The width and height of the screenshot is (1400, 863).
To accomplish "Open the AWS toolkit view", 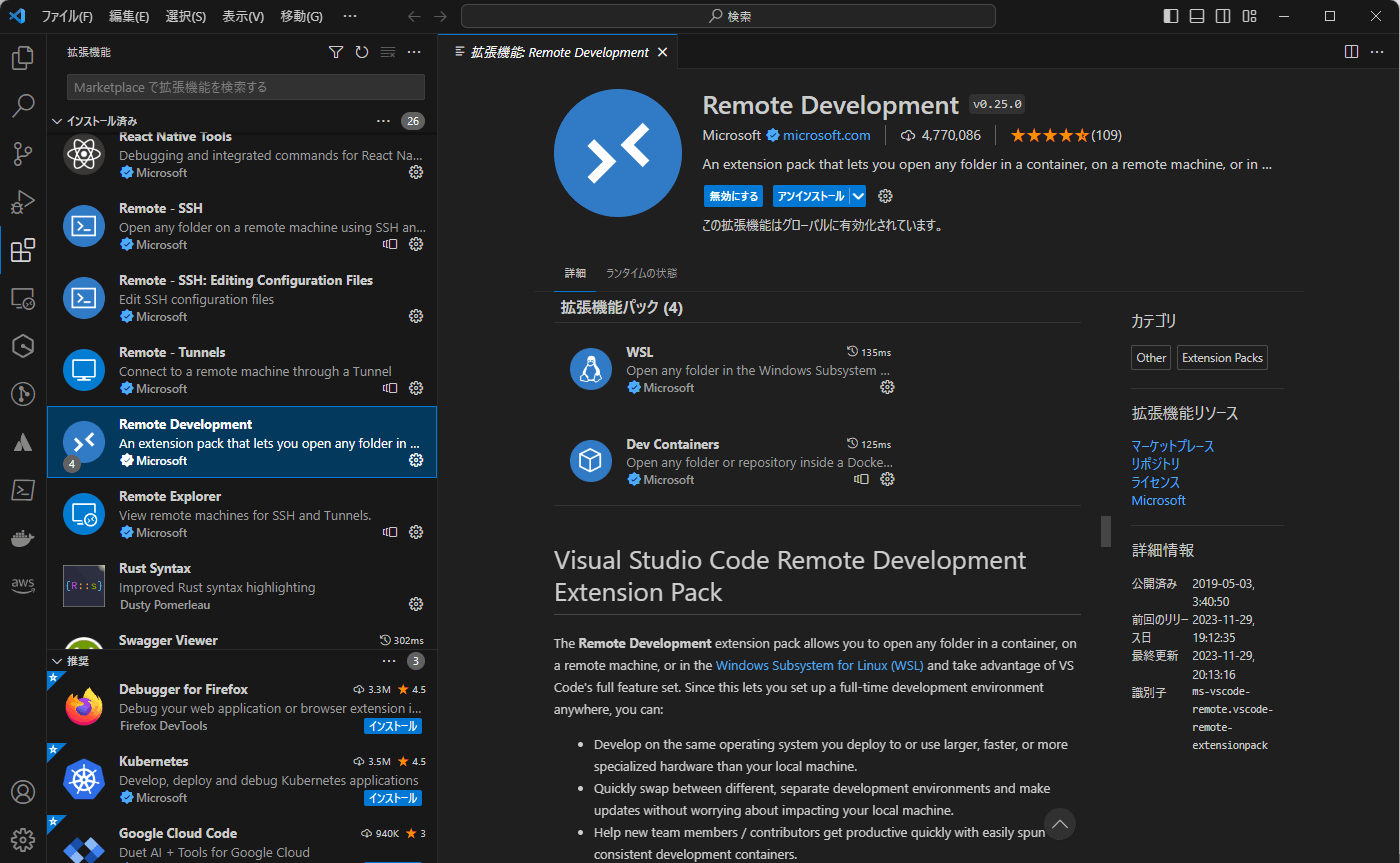I will pyautogui.click(x=23, y=585).
